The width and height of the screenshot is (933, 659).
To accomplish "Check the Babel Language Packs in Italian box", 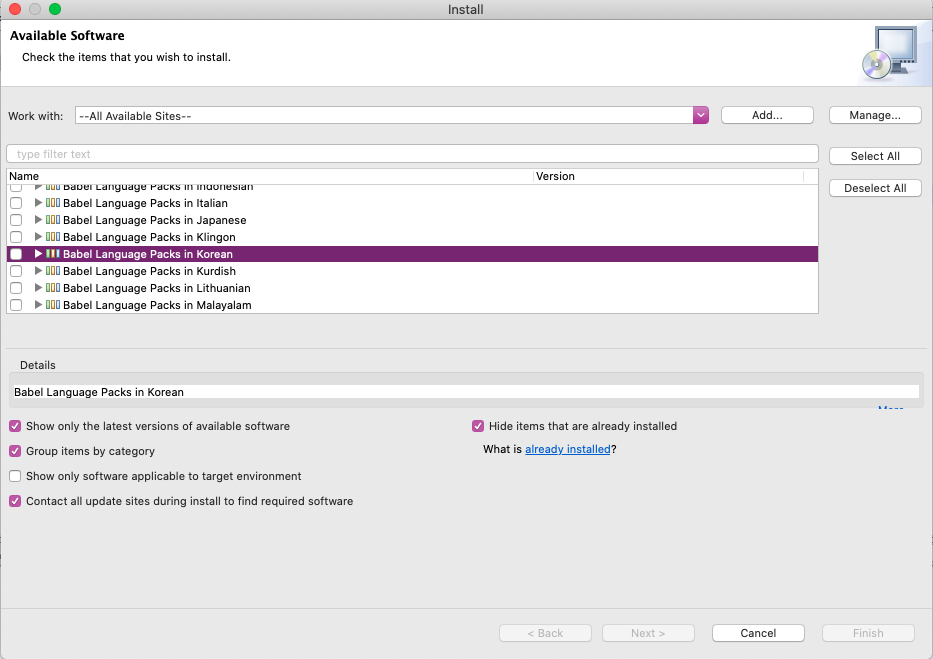I will 16,203.
